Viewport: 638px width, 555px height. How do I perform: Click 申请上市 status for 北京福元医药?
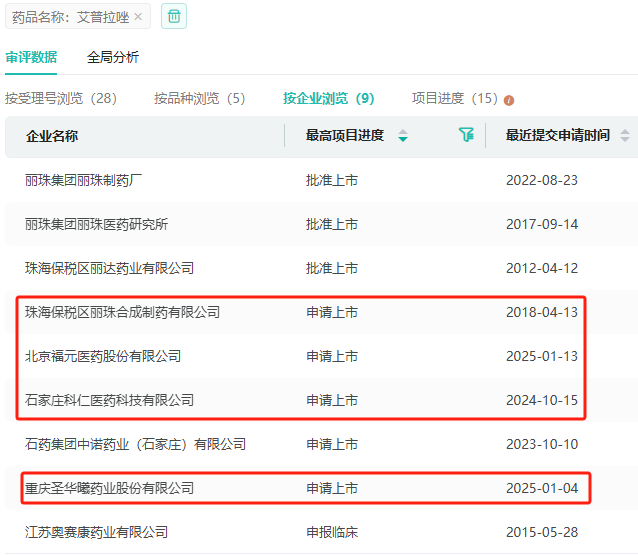tap(332, 356)
